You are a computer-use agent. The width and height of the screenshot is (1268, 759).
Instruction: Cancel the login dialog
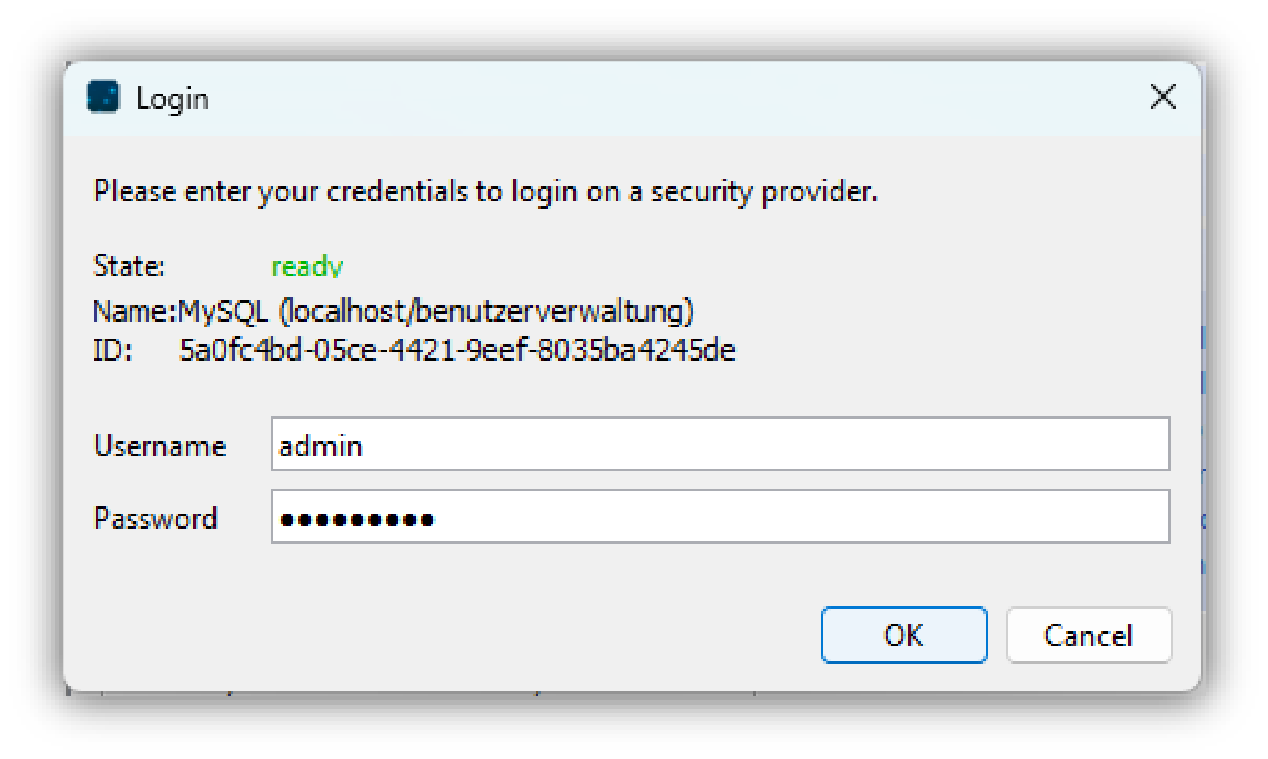(1088, 635)
